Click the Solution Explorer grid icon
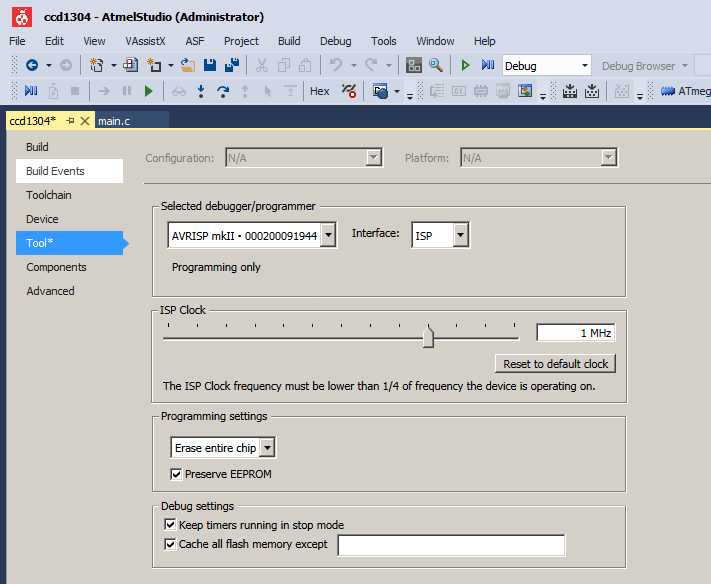The height and width of the screenshot is (584, 711). 414,65
